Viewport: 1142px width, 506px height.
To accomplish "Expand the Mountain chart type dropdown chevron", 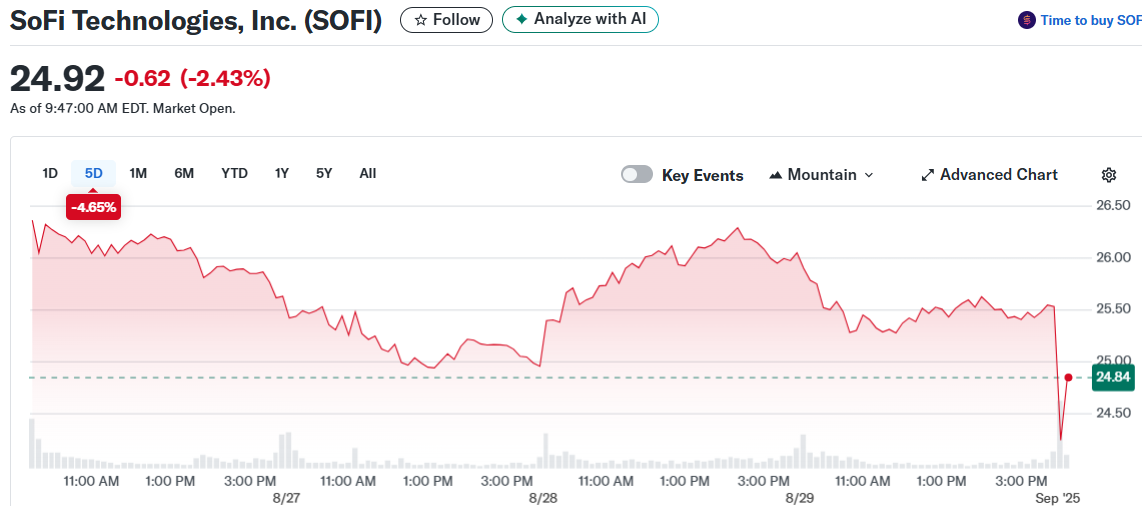I will (x=868, y=175).
